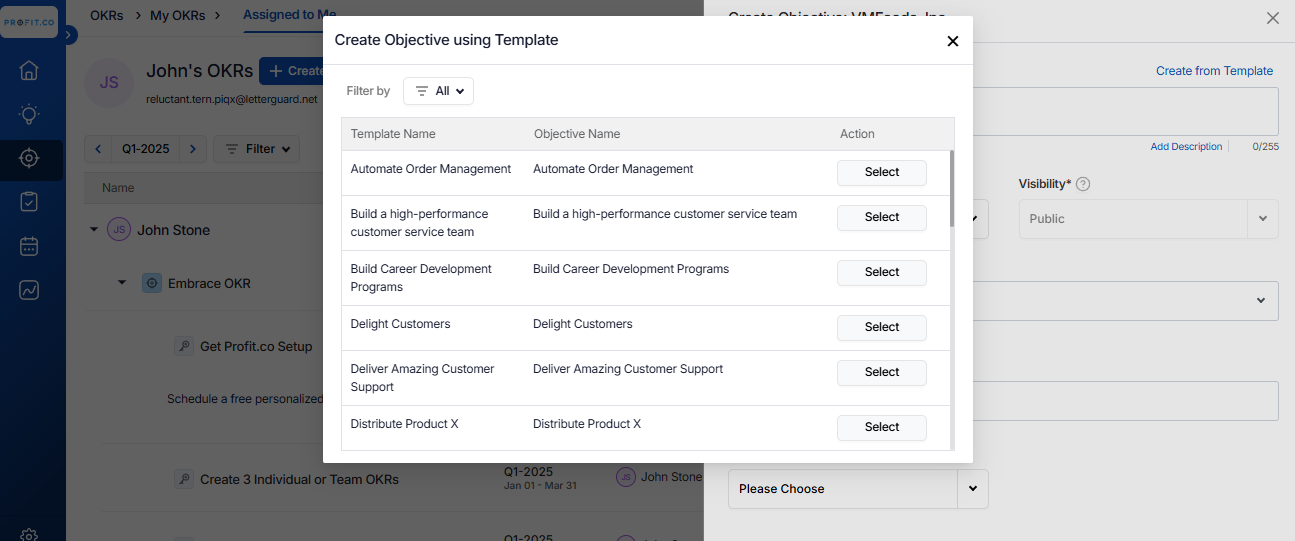Open the settings gear icon in sidebar
Viewport: 1295px width, 541px height.
[29, 535]
